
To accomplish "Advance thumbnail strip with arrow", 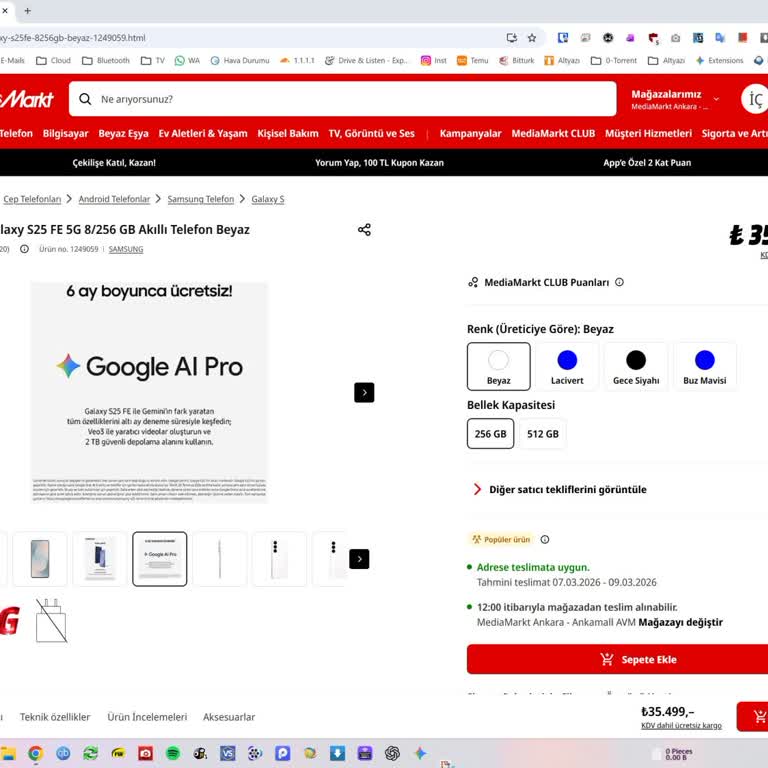I will 359,559.
